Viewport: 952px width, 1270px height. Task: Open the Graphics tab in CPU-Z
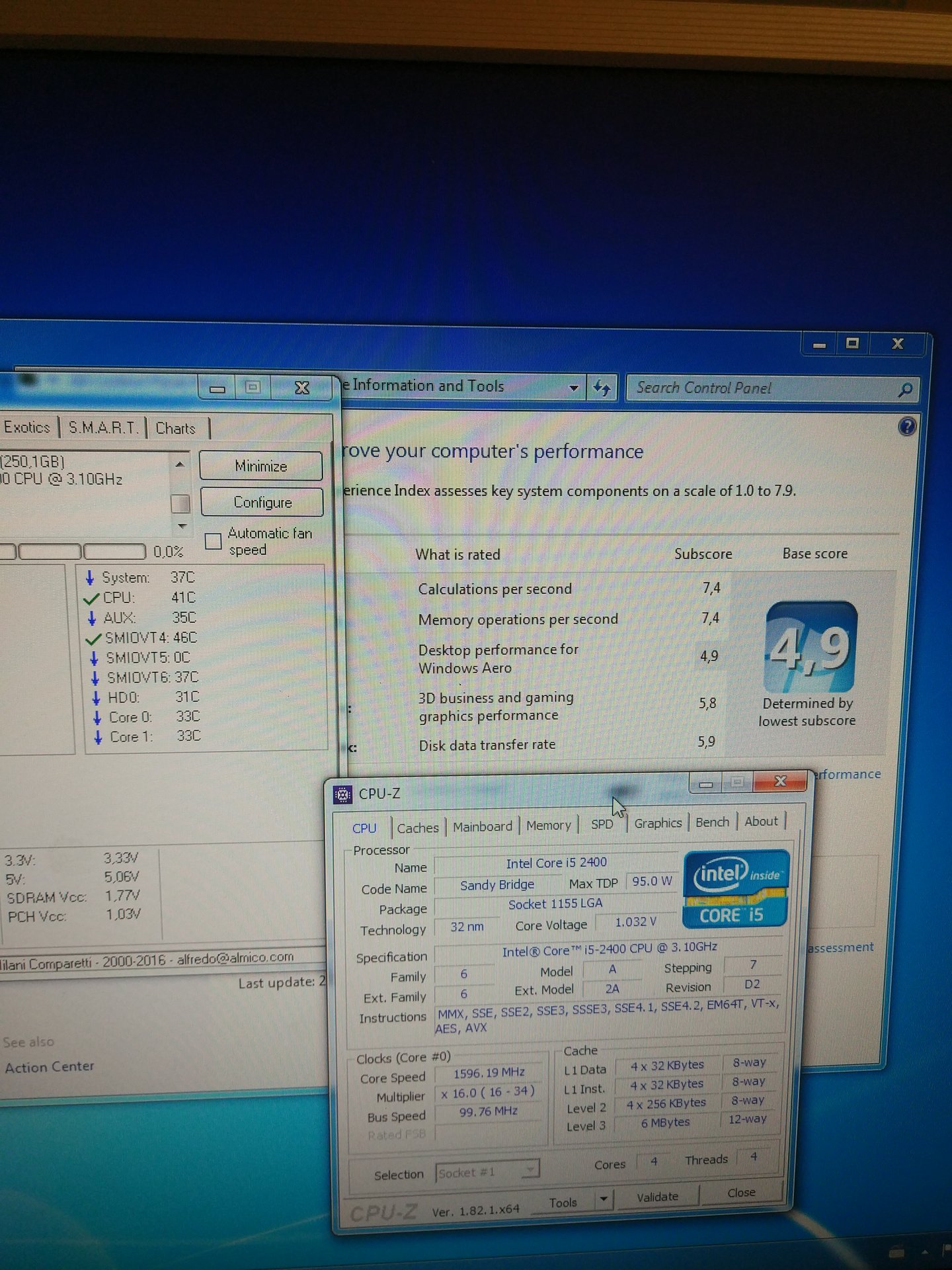coord(658,823)
